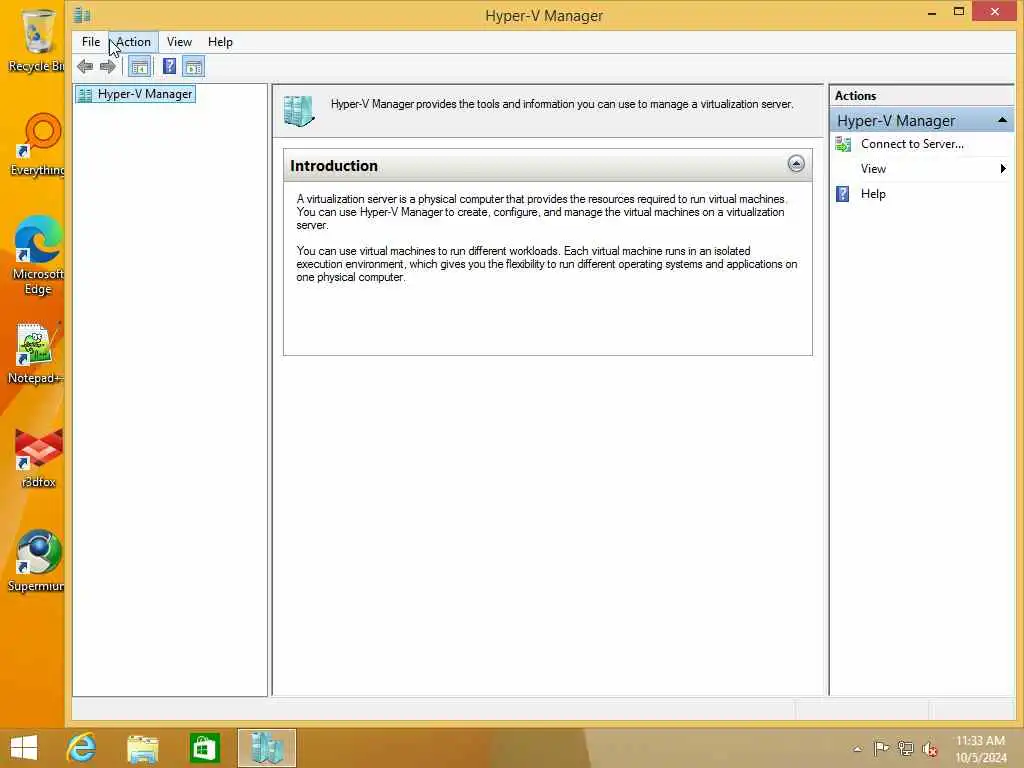The image size is (1024, 768).
Task: Open the File menu
Action: tap(91, 42)
